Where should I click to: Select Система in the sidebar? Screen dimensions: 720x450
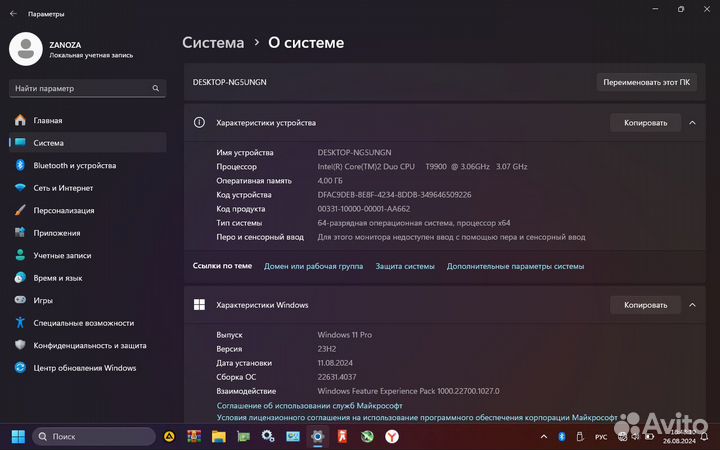[x=88, y=143]
